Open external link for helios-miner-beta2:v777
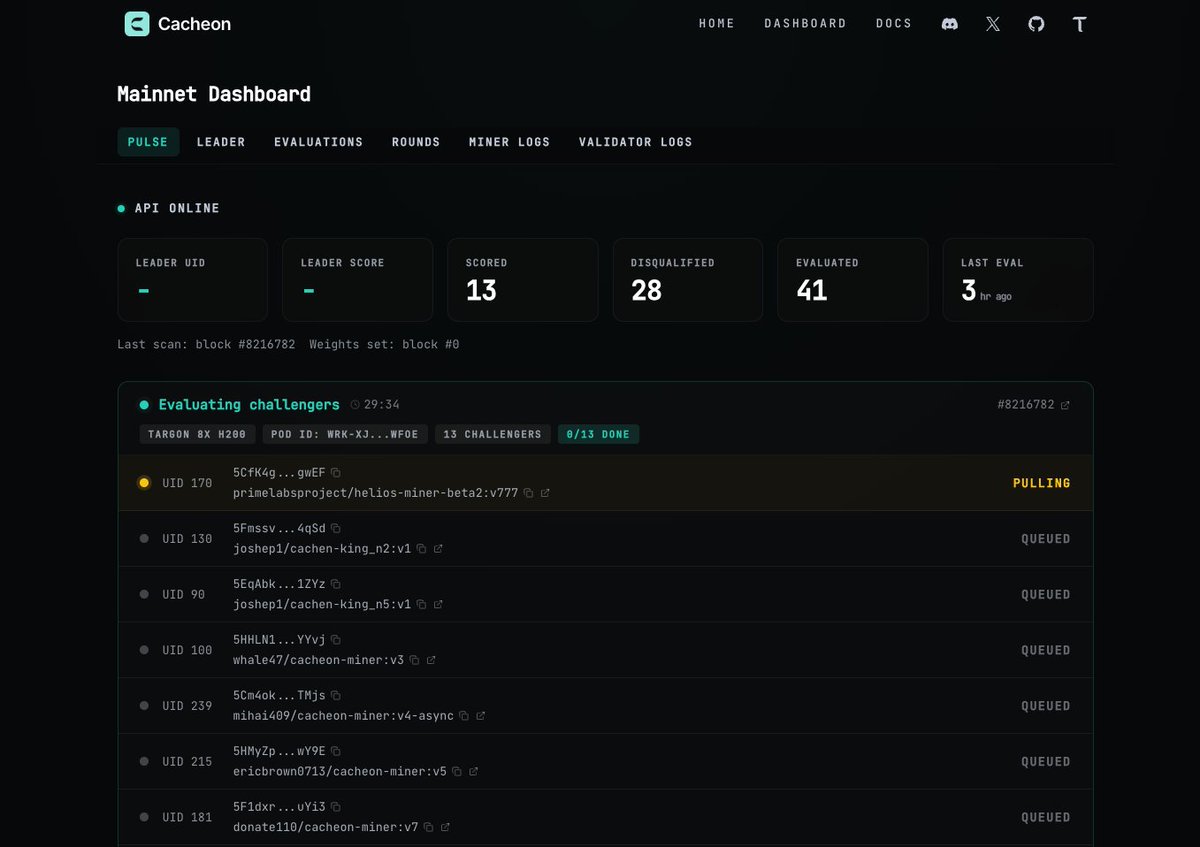 545,493
